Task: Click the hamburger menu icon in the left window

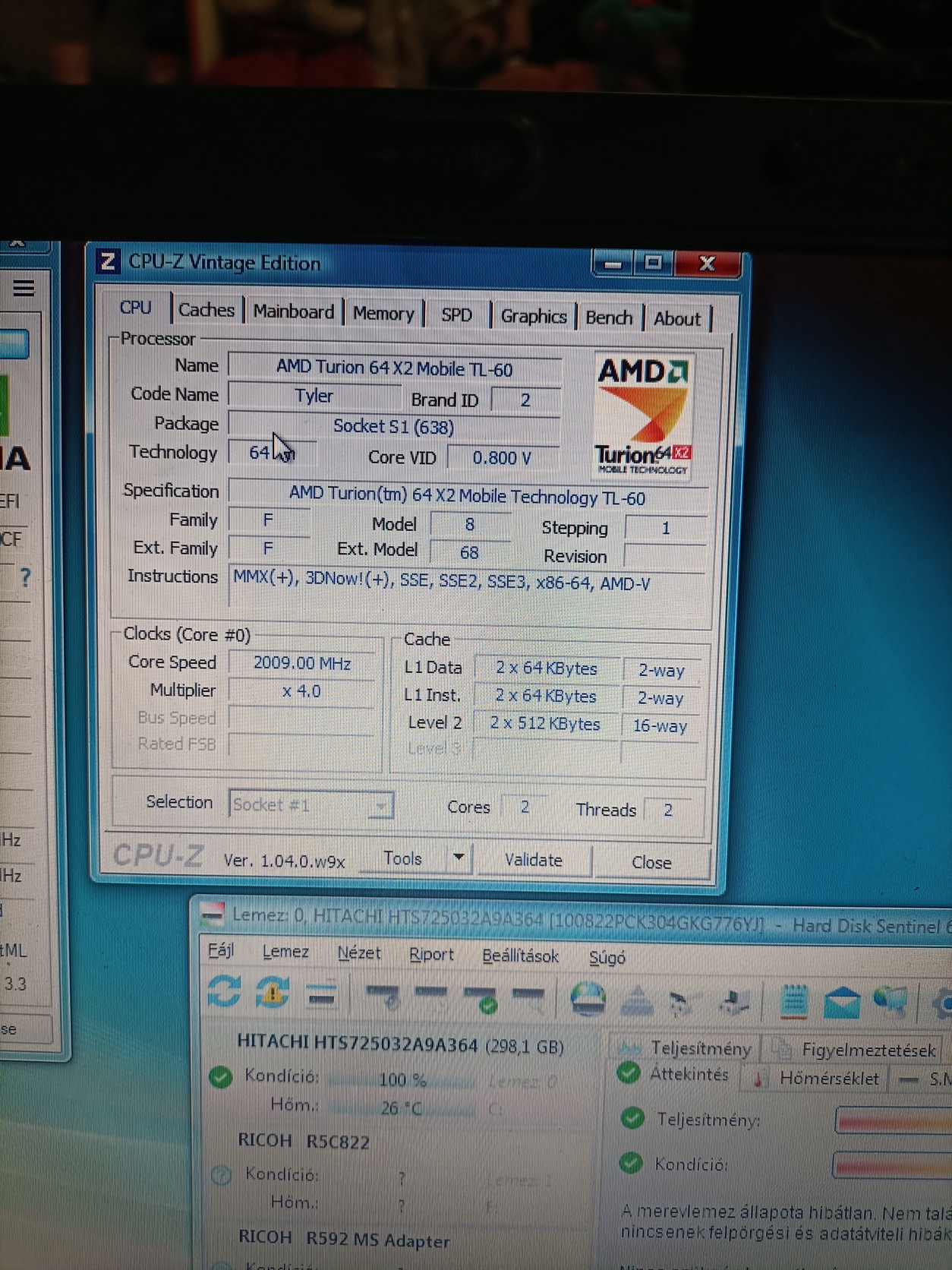Action: [x=24, y=288]
